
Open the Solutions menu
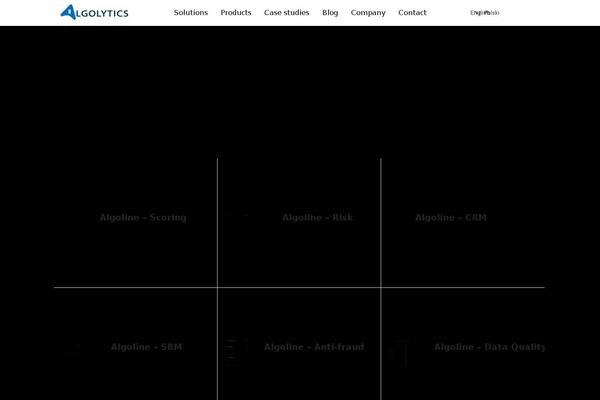[x=191, y=13]
